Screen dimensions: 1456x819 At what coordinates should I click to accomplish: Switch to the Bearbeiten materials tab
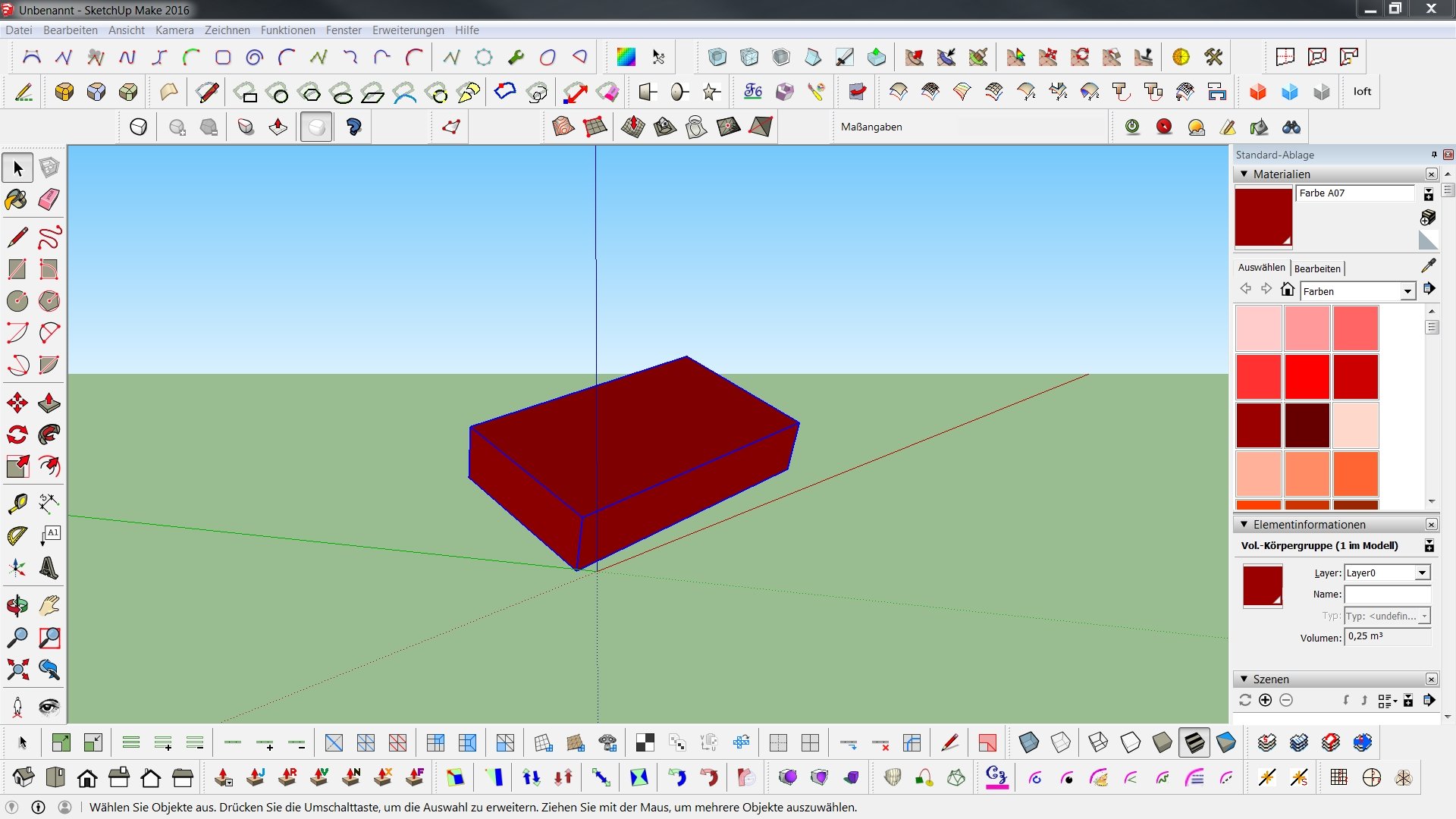coord(1317,268)
